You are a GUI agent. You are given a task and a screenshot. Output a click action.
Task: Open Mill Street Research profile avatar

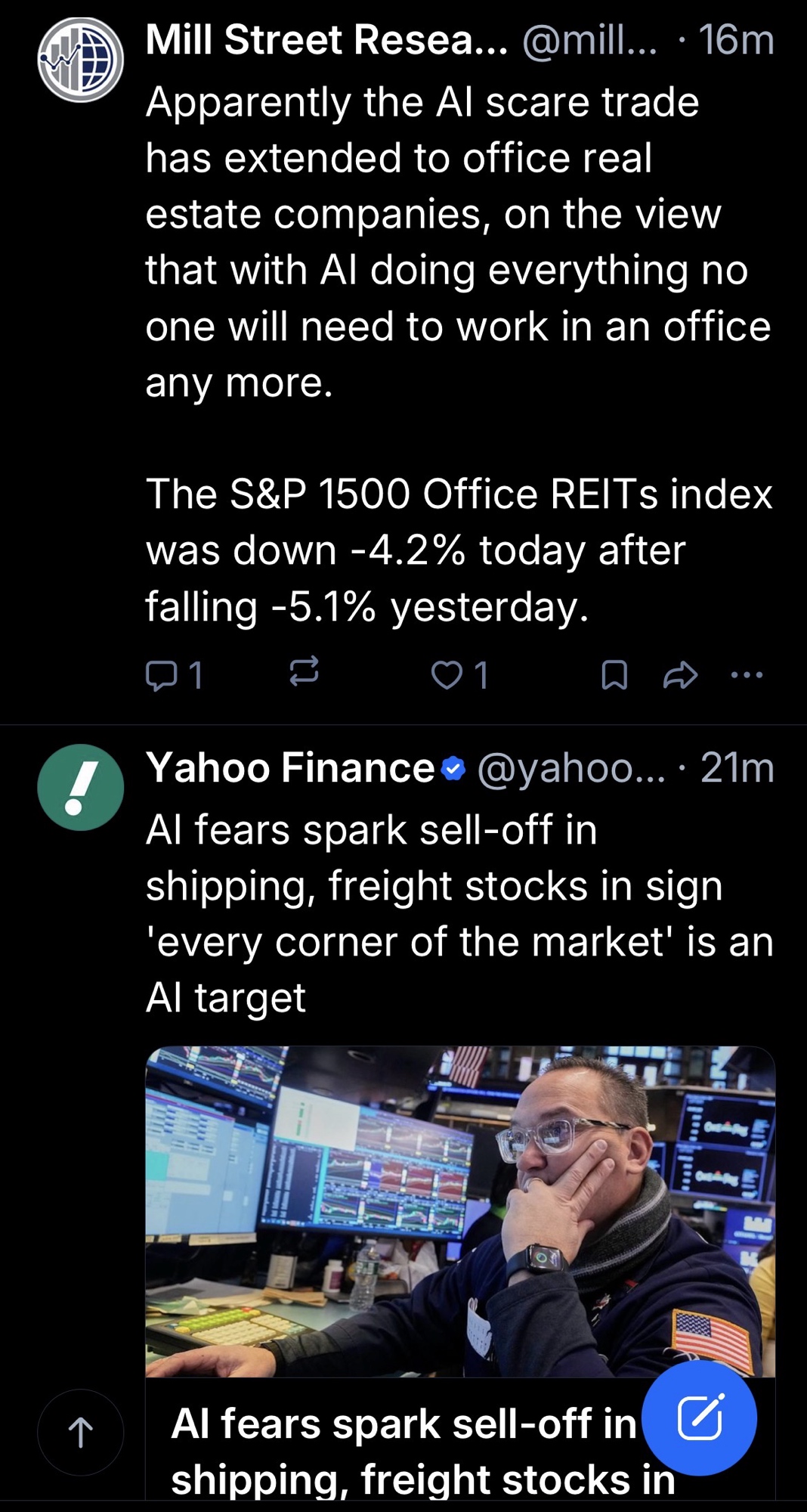coord(81,60)
